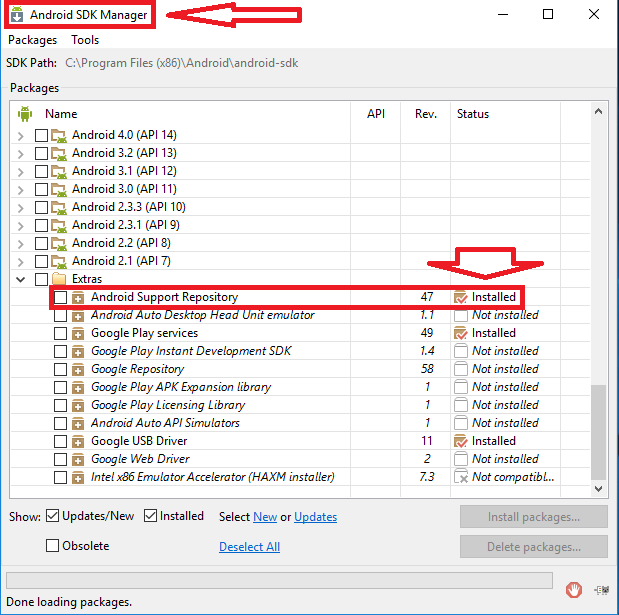
Task: Click the package icon for Intel x86 Emulator Accelerator
Action: (78, 477)
